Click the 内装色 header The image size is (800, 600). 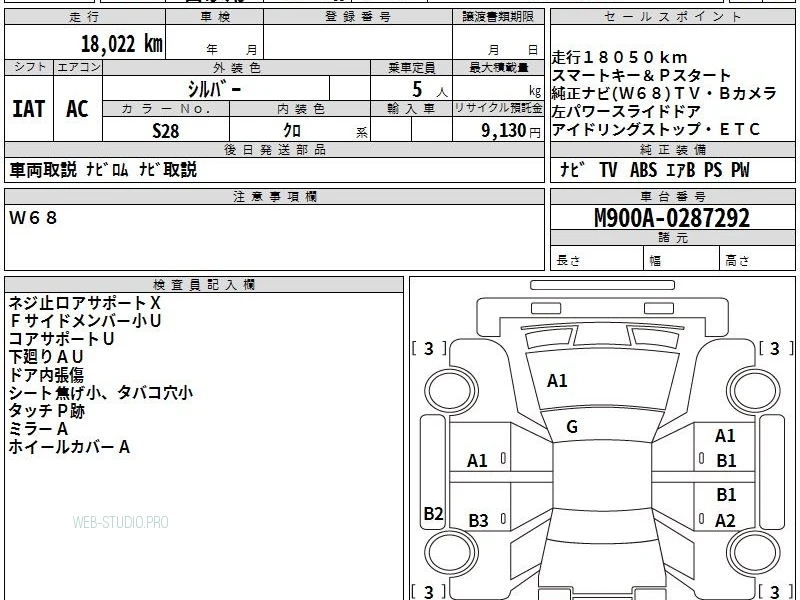[x=301, y=109]
